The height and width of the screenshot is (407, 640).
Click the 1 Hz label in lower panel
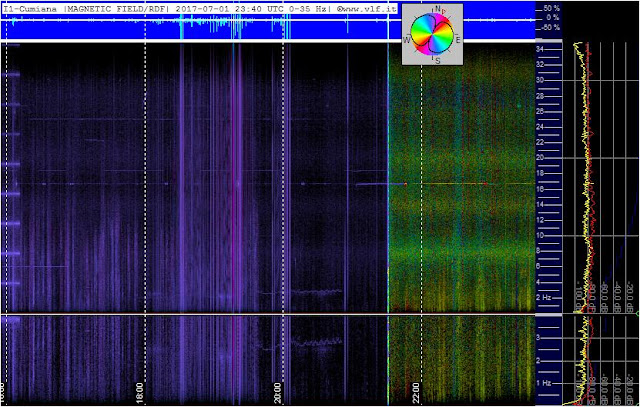[x=544, y=383]
